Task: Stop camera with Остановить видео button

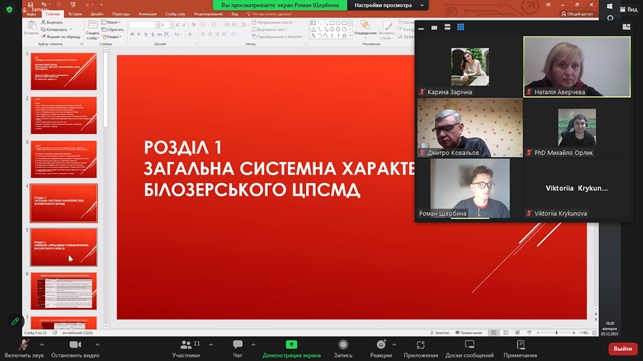Action: (75, 349)
